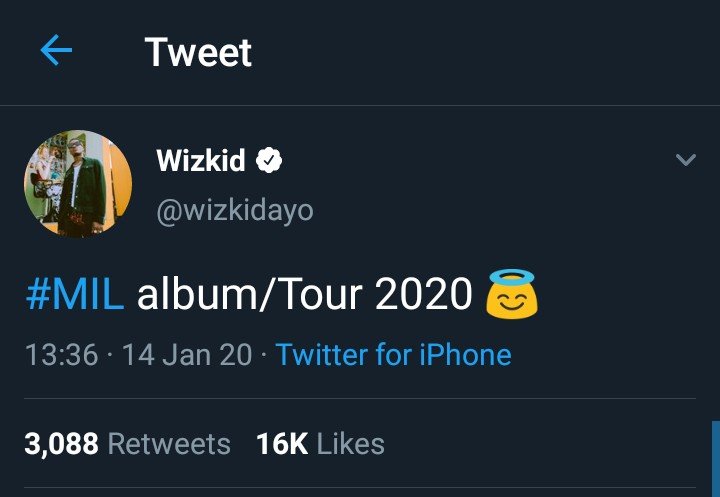View the 16K Likes list

coord(320,444)
